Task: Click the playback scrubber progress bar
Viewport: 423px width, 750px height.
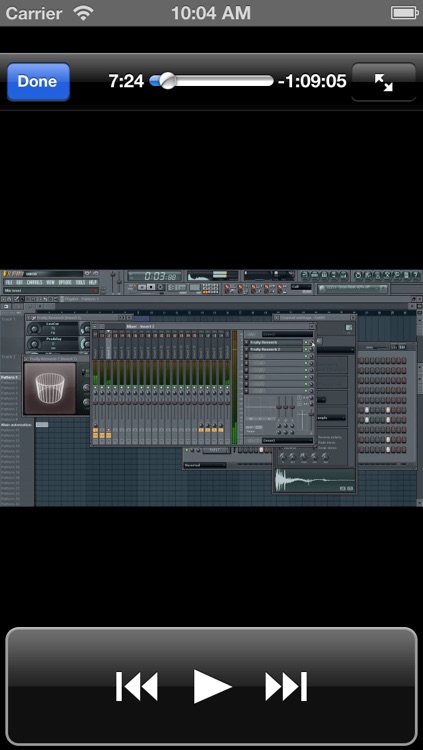Action: coord(212,80)
